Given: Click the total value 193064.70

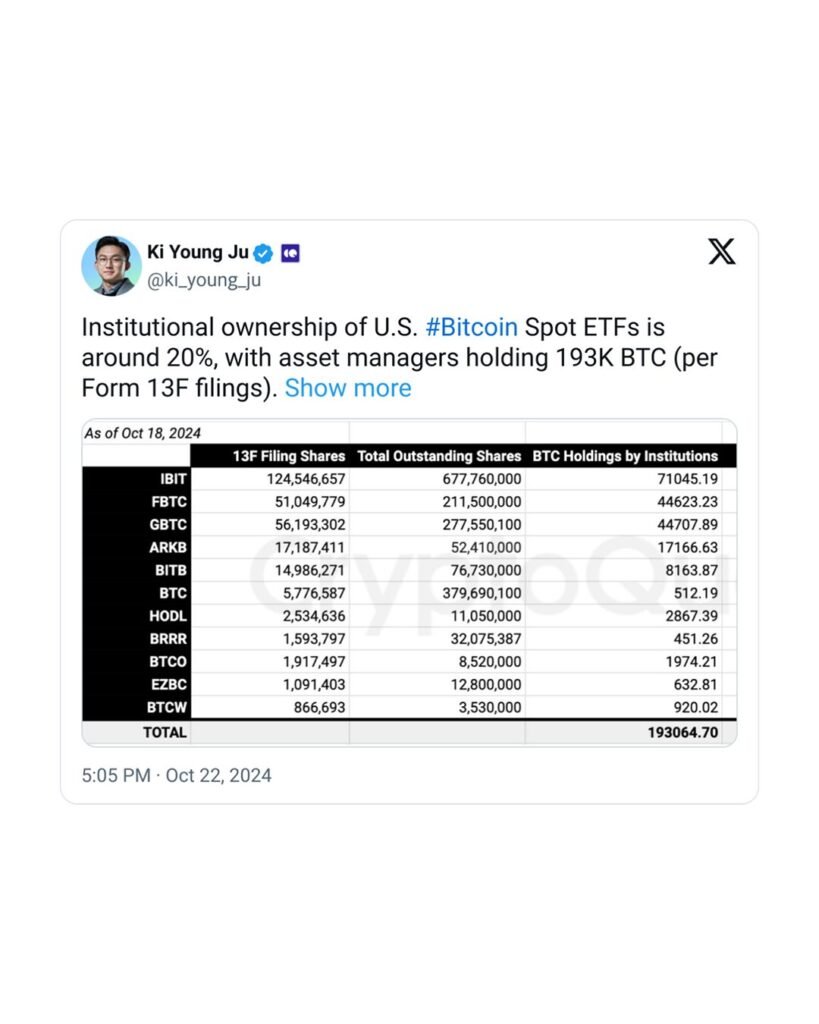Looking at the screenshot, I should [682, 733].
